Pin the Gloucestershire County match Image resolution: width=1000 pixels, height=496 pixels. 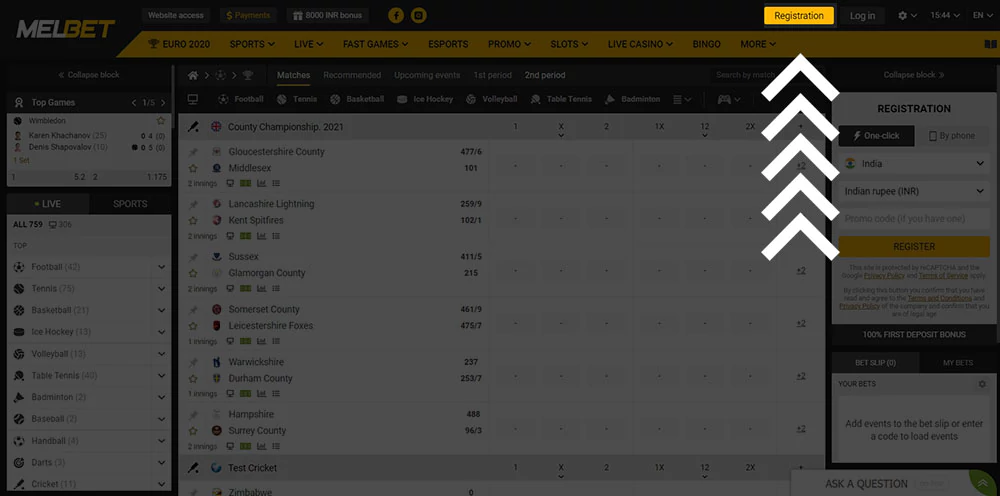click(193, 152)
